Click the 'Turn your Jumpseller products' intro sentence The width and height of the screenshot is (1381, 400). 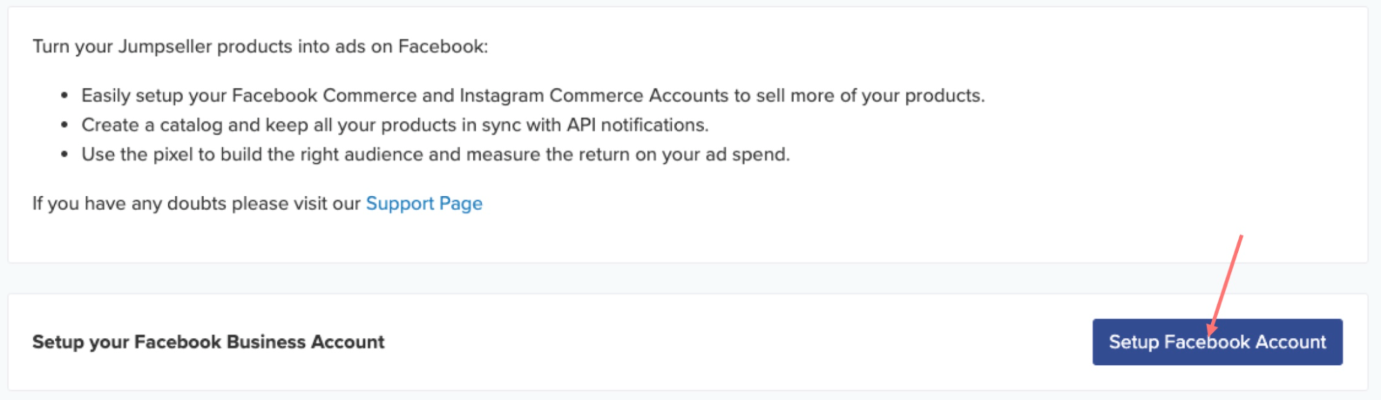click(x=260, y=47)
